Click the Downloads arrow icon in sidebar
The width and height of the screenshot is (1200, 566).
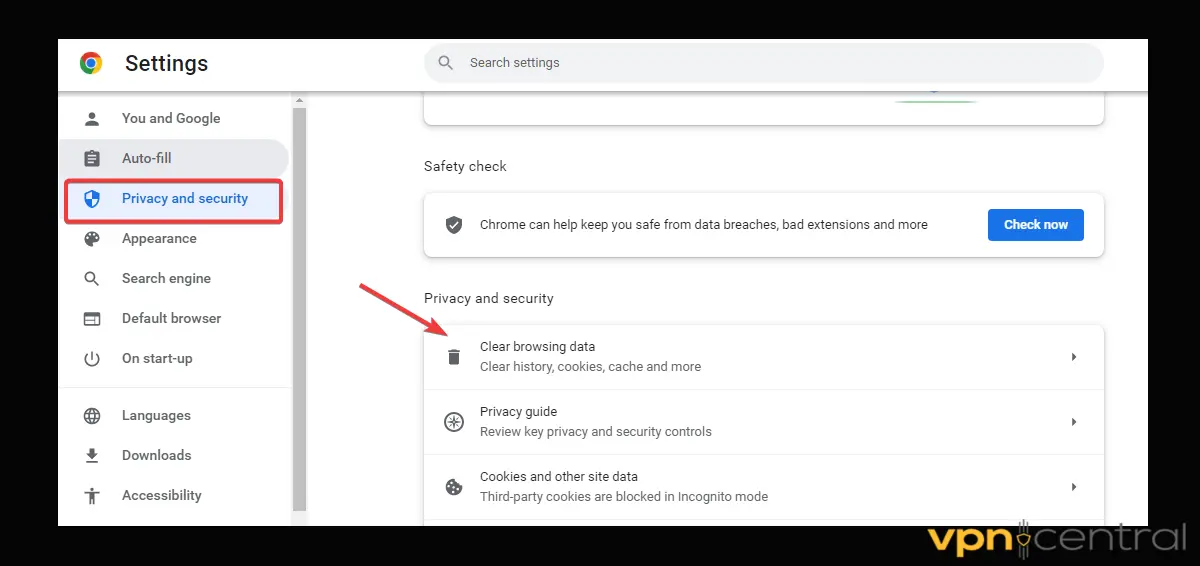tap(92, 455)
